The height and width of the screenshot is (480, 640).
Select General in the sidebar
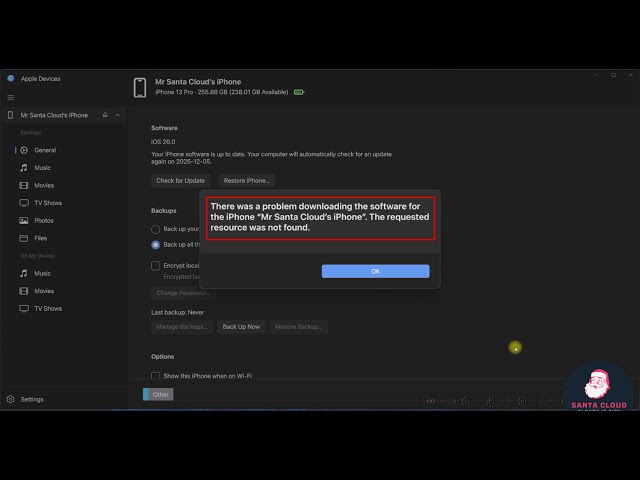(x=45, y=150)
